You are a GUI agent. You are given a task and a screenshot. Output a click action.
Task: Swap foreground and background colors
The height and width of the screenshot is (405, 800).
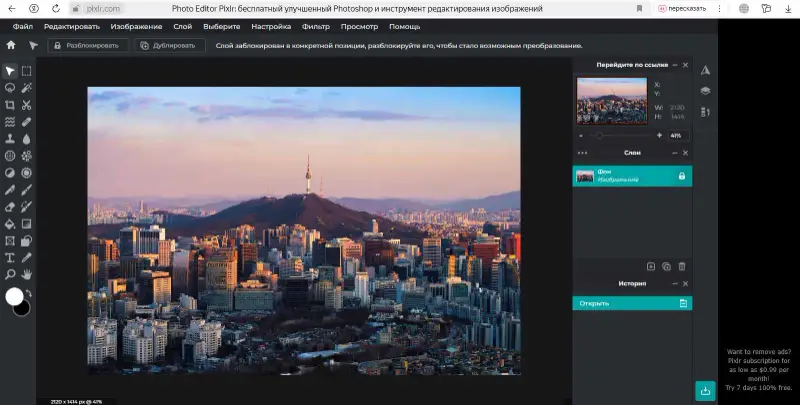pos(29,293)
